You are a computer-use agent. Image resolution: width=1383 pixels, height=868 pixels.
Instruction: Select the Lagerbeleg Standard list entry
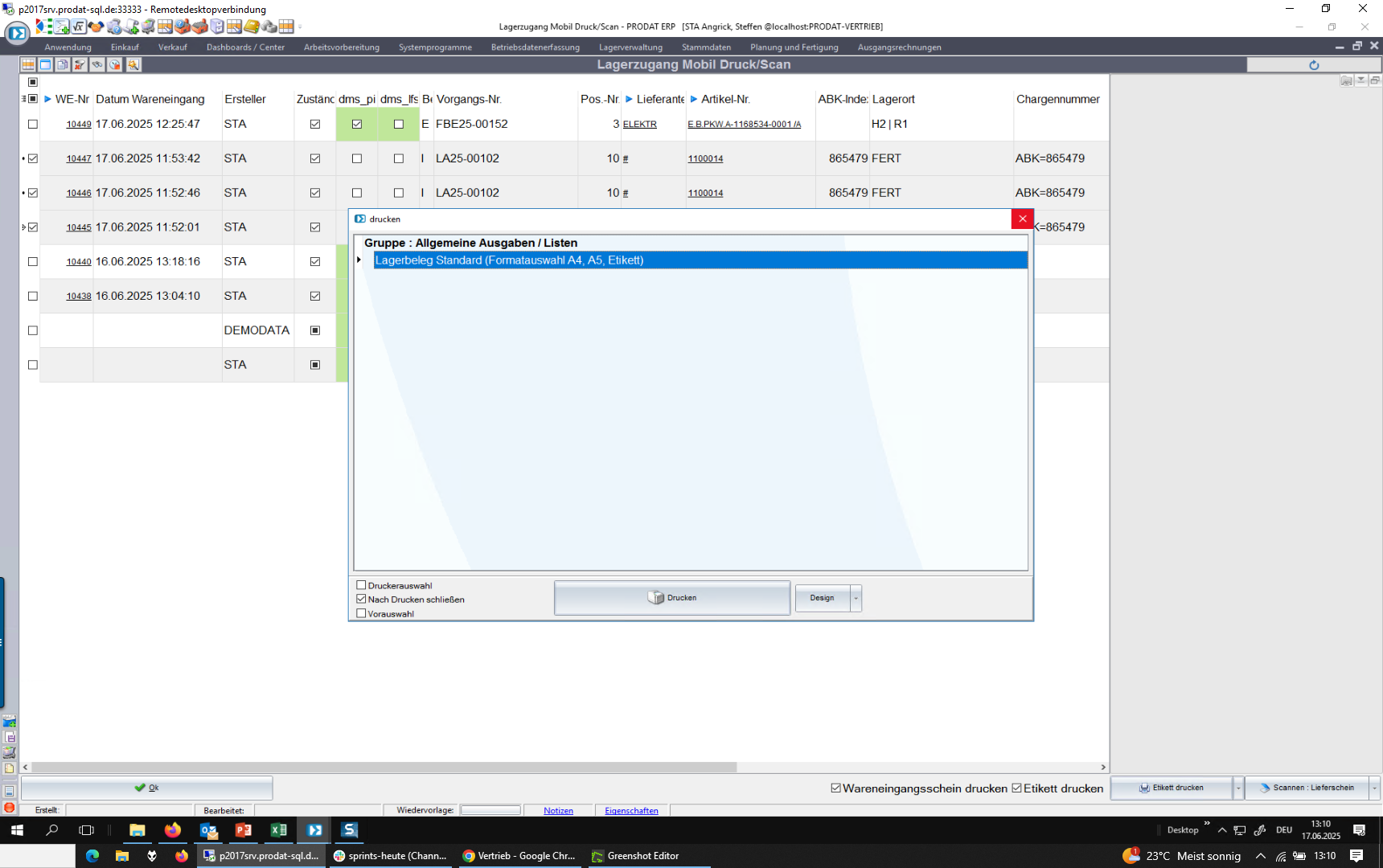[509, 260]
